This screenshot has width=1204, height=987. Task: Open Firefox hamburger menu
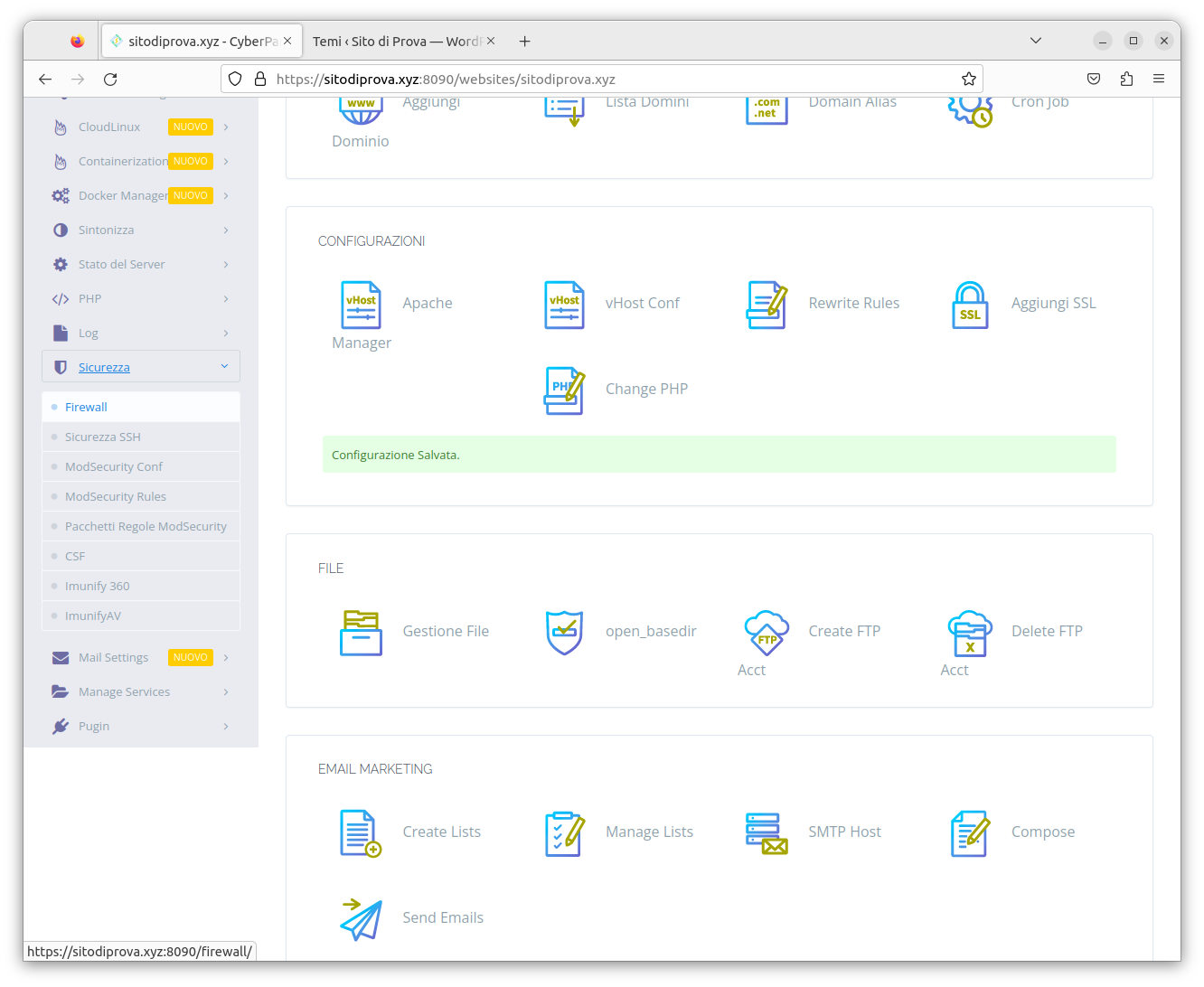(1159, 79)
